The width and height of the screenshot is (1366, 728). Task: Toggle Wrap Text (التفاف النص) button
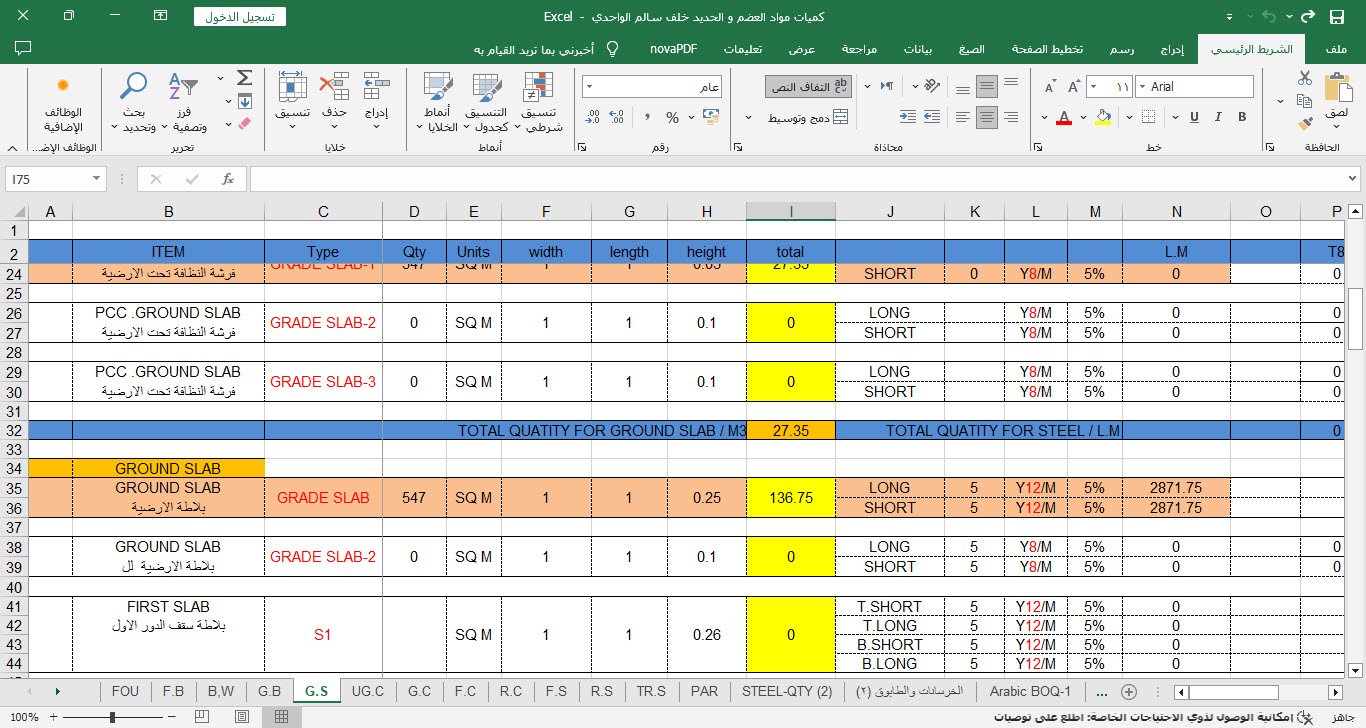point(808,87)
